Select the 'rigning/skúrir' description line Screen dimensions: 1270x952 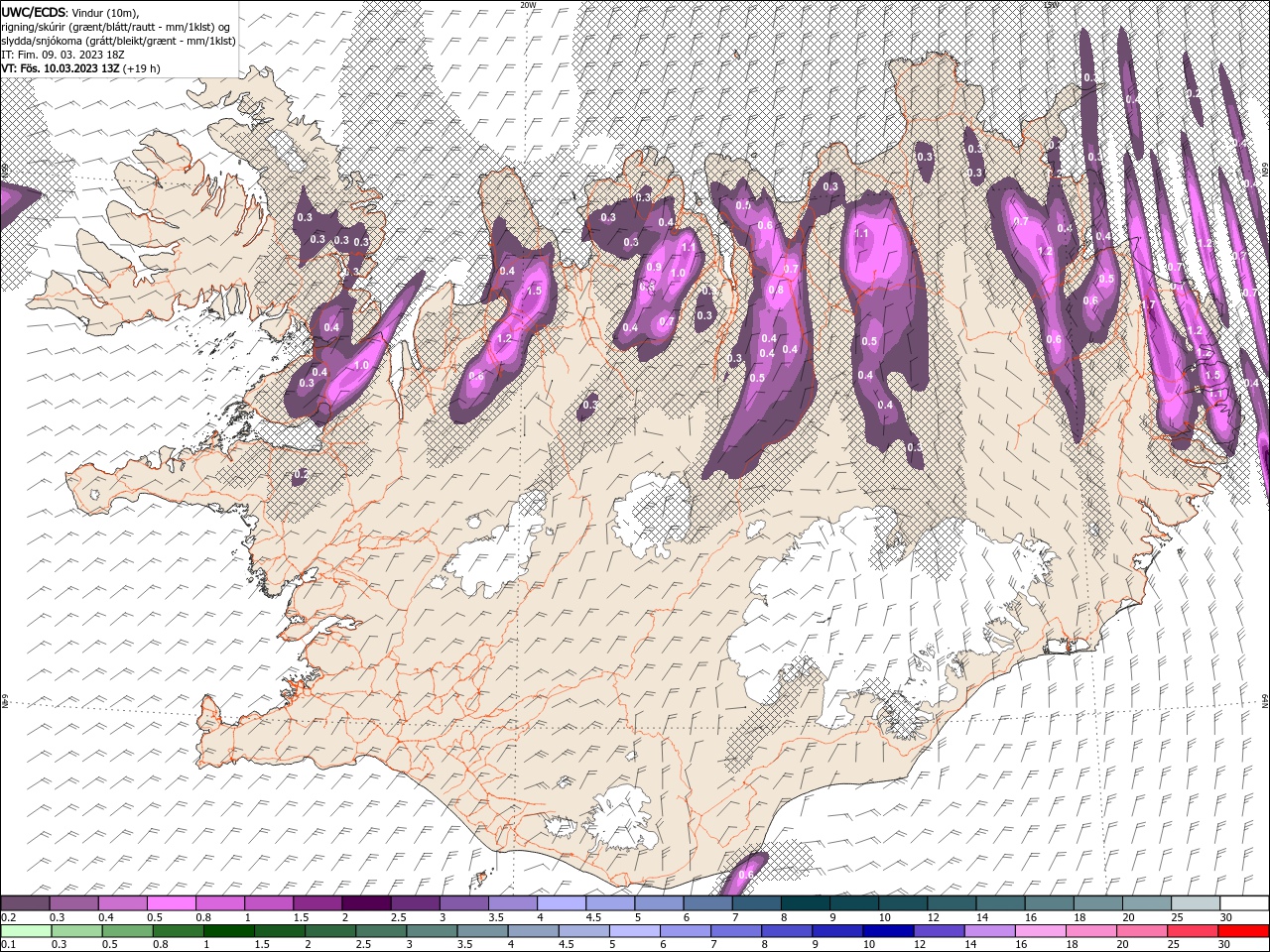(116, 26)
